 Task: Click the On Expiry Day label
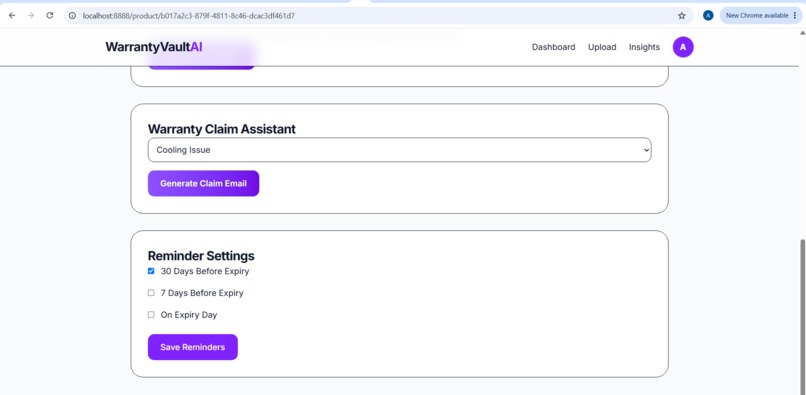pyautogui.click(x=189, y=315)
